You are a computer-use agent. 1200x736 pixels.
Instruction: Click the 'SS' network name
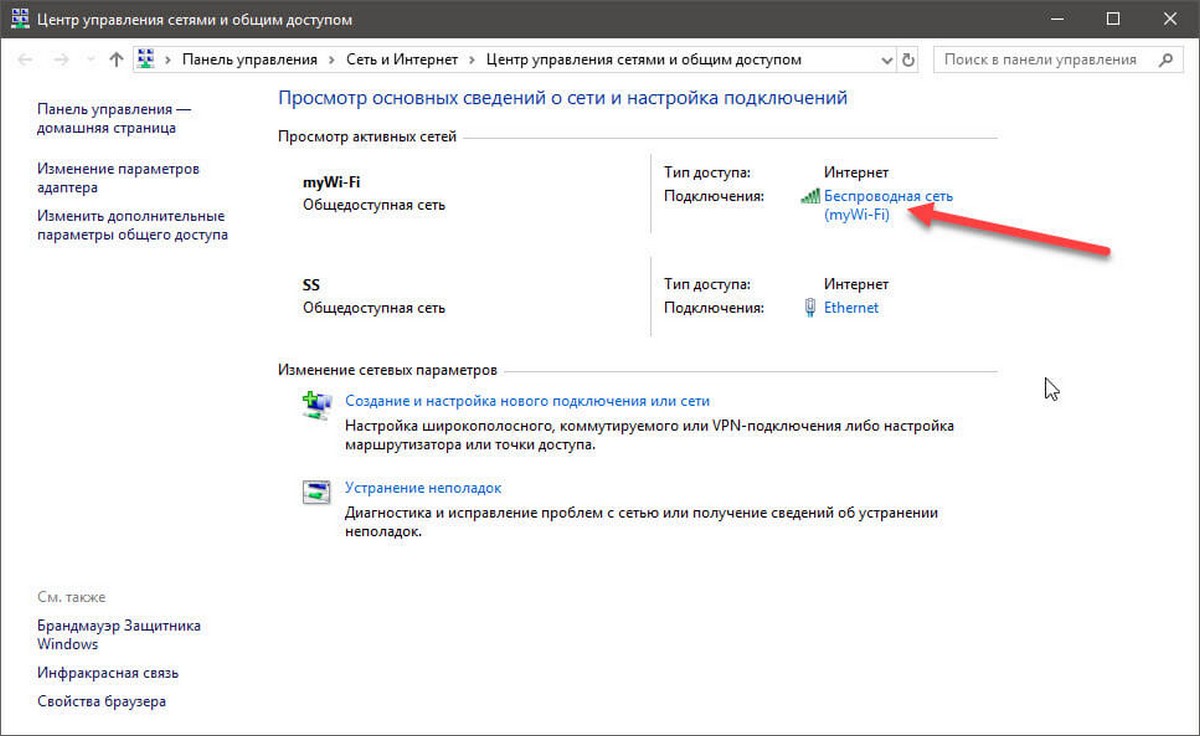(x=311, y=286)
